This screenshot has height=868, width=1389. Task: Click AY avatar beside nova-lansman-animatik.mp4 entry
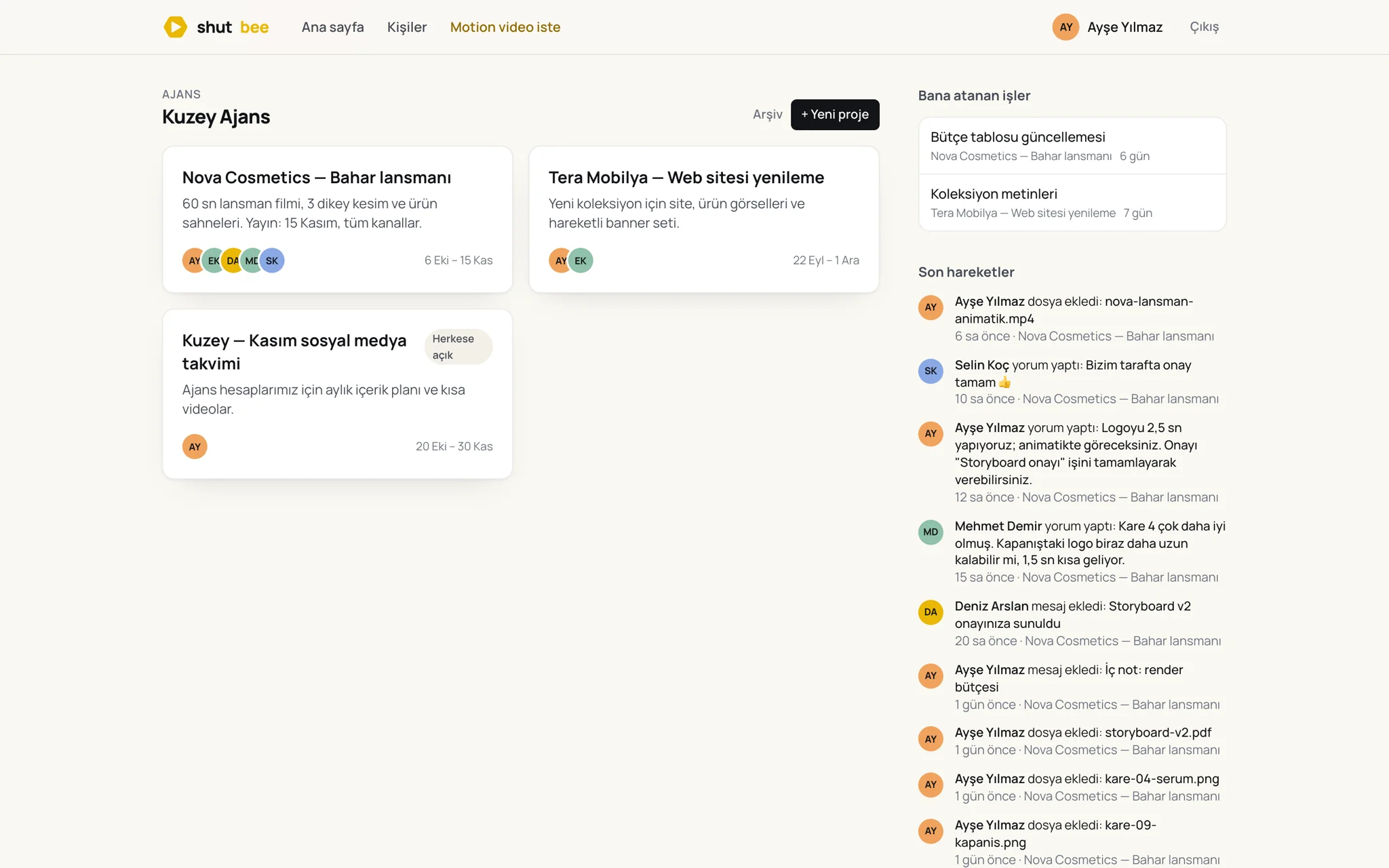point(931,307)
